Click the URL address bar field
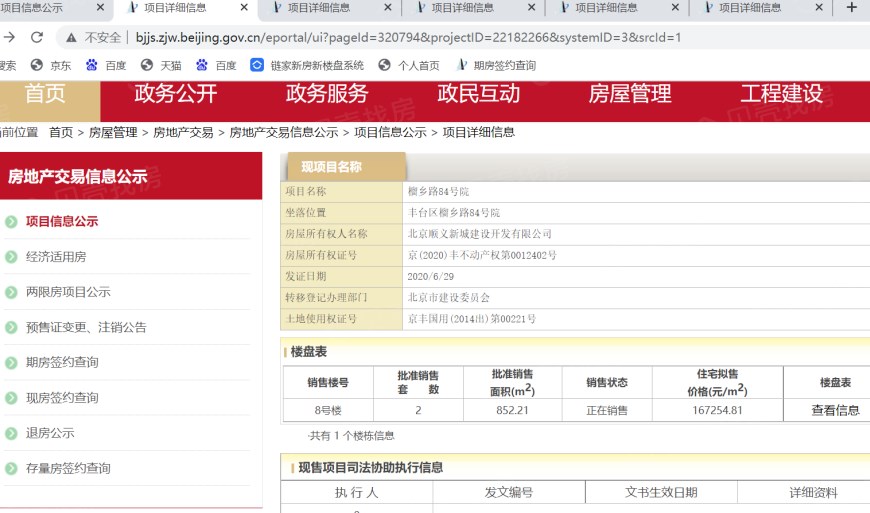 (x=450, y=38)
